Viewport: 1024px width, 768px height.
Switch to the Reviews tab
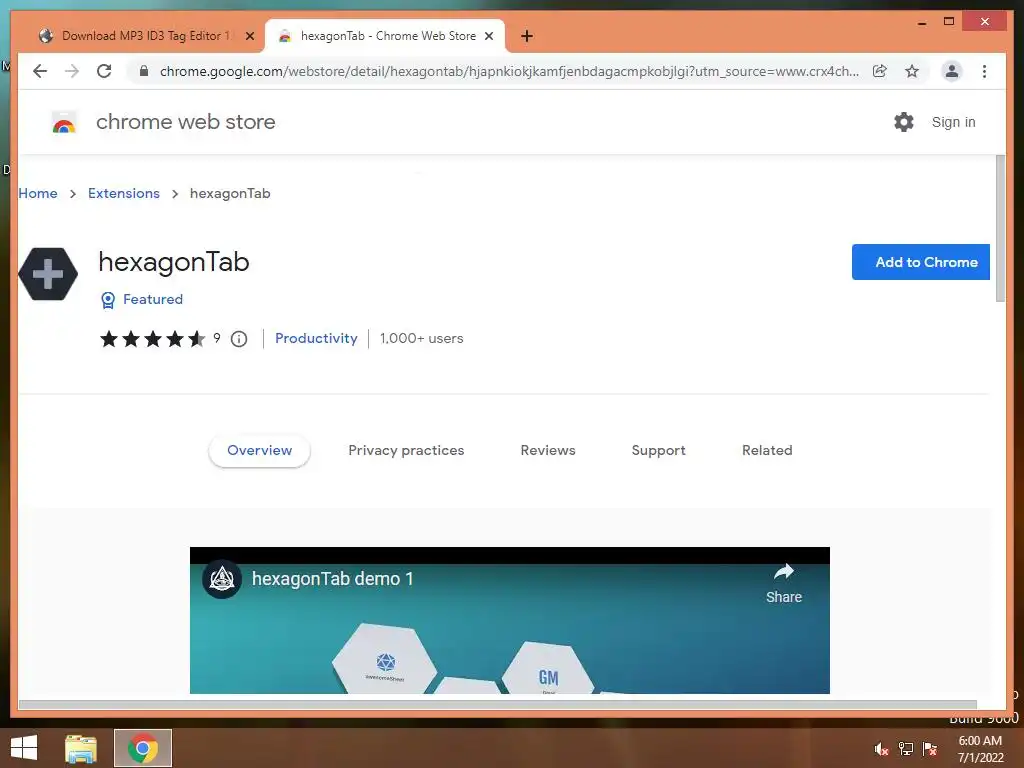[548, 451]
